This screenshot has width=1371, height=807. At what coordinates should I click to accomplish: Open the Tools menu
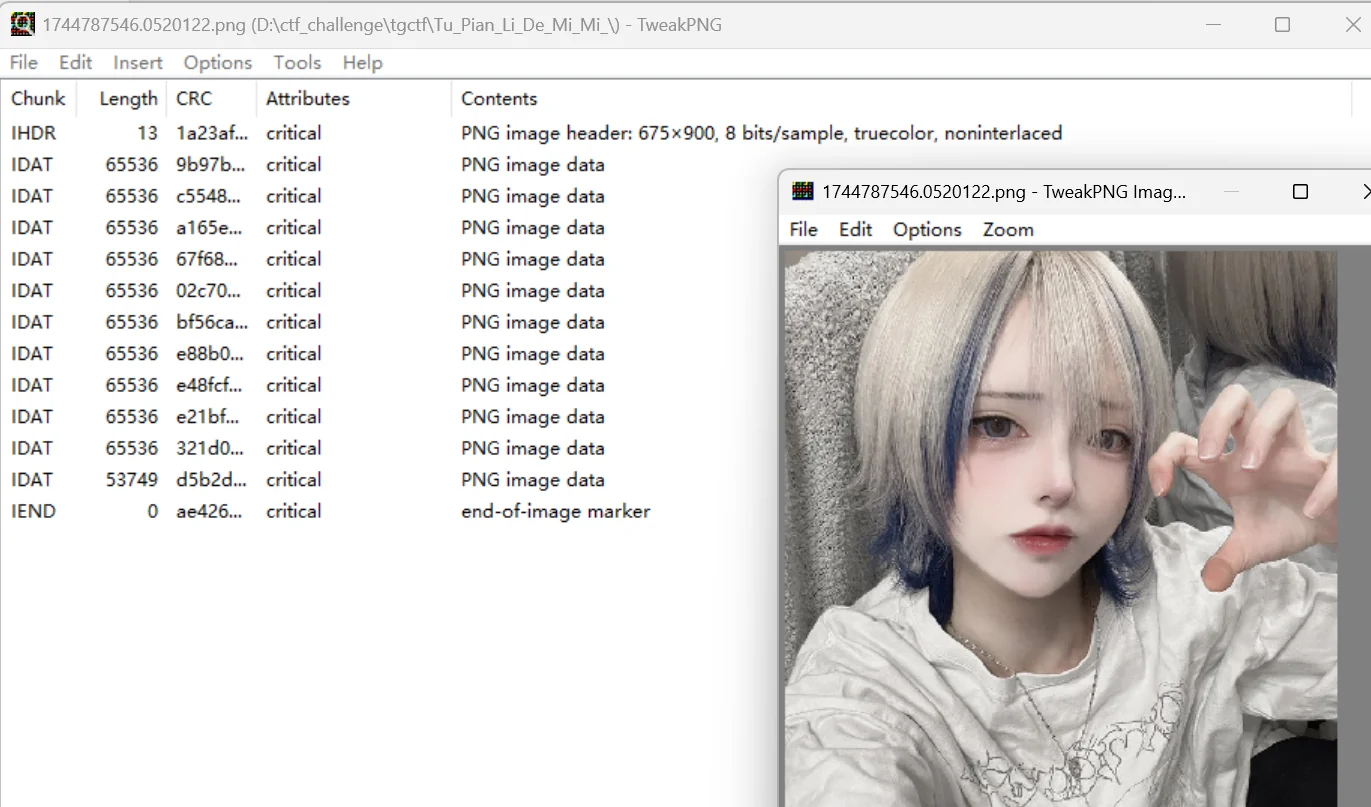pos(297,63)
